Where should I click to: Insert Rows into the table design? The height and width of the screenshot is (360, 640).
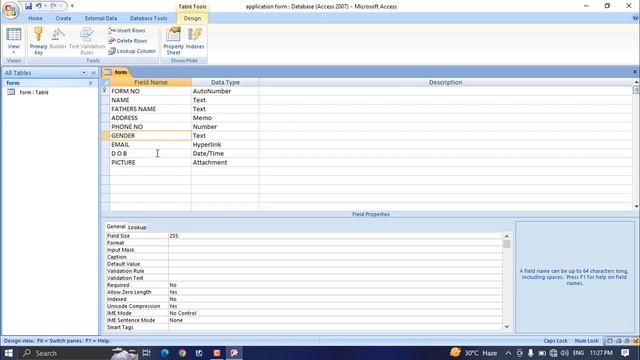pyautogui.click(x=127, y=31)
